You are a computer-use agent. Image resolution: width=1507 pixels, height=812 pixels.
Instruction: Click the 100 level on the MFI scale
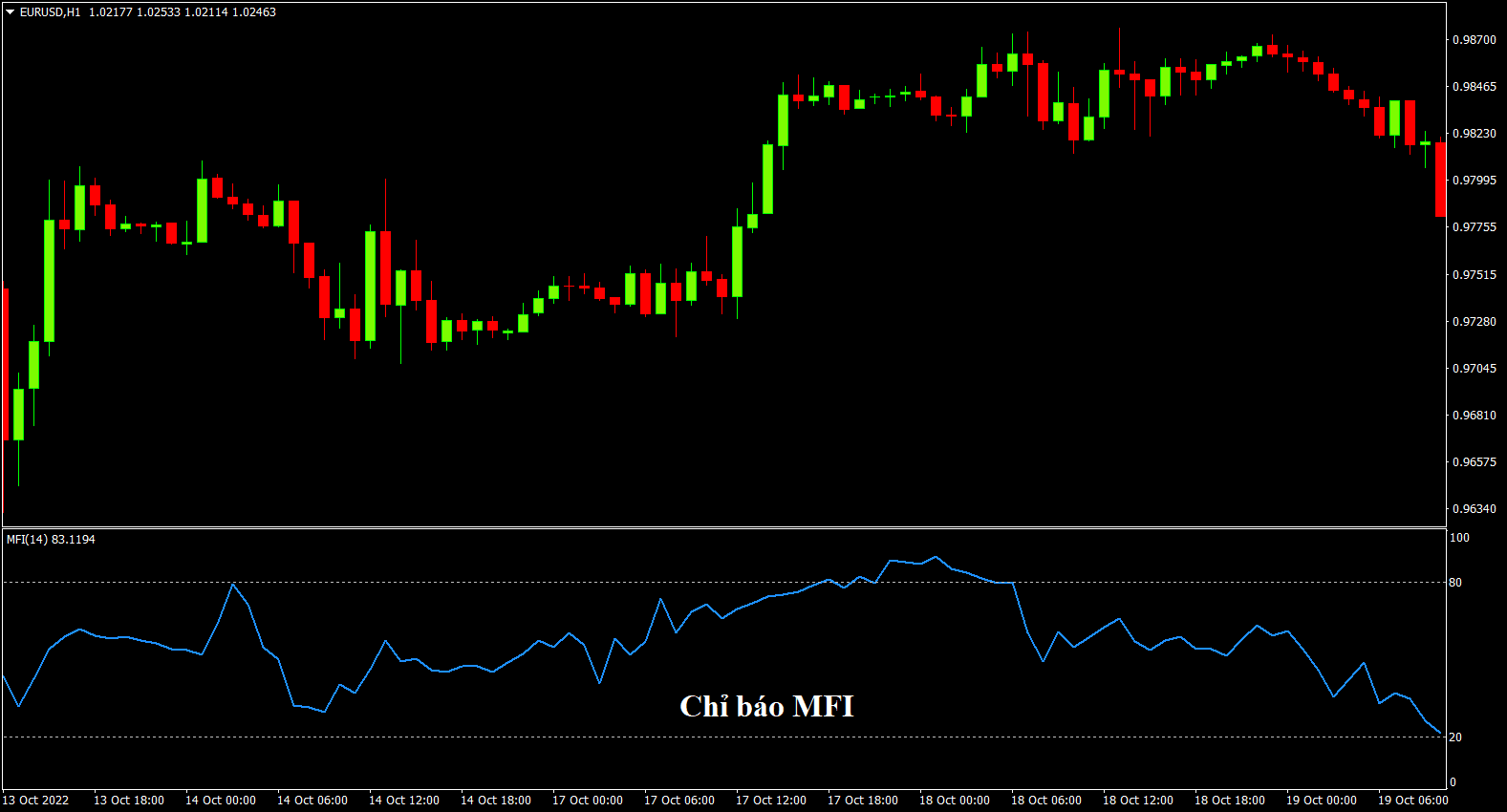pos(1459,538)
